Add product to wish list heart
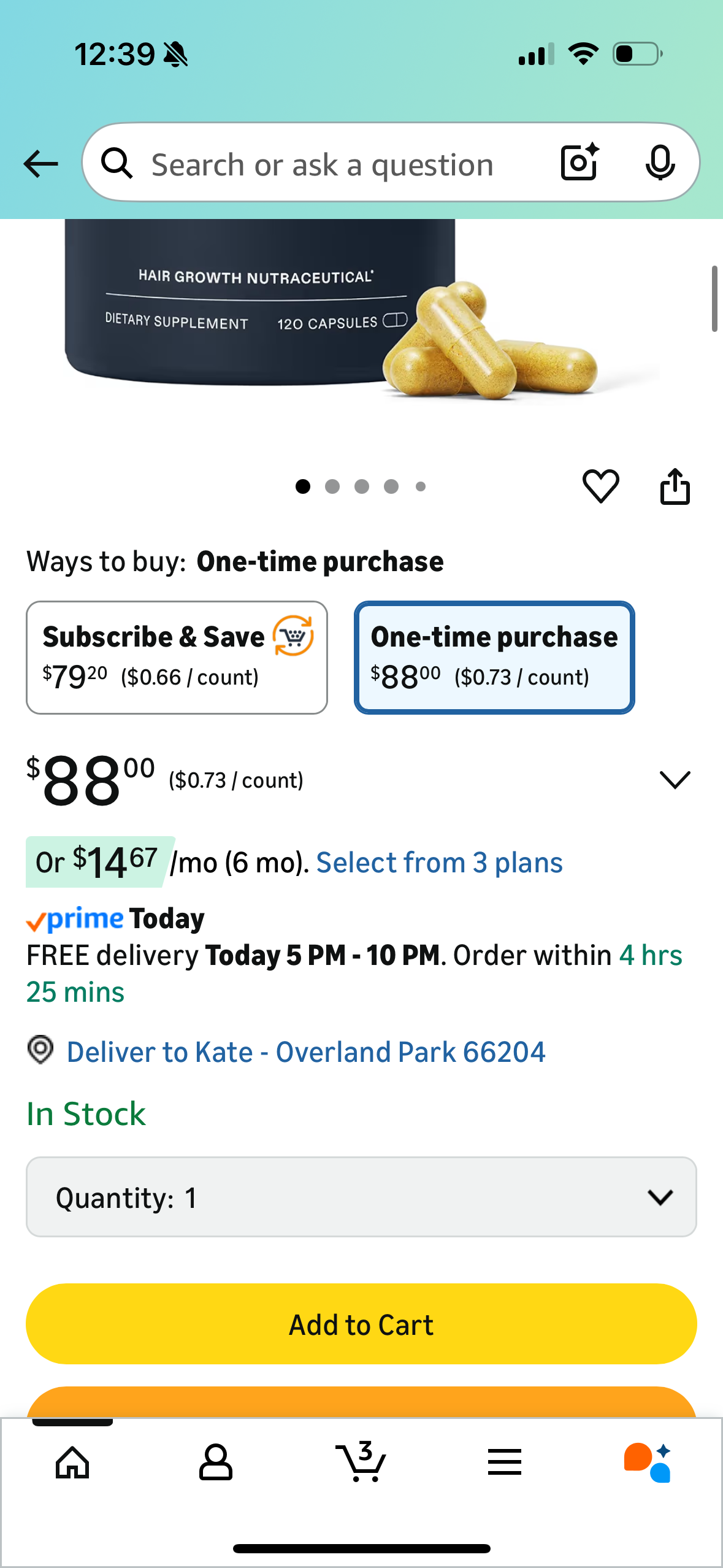Screen dimensions: 723x1568 point(600,486)
